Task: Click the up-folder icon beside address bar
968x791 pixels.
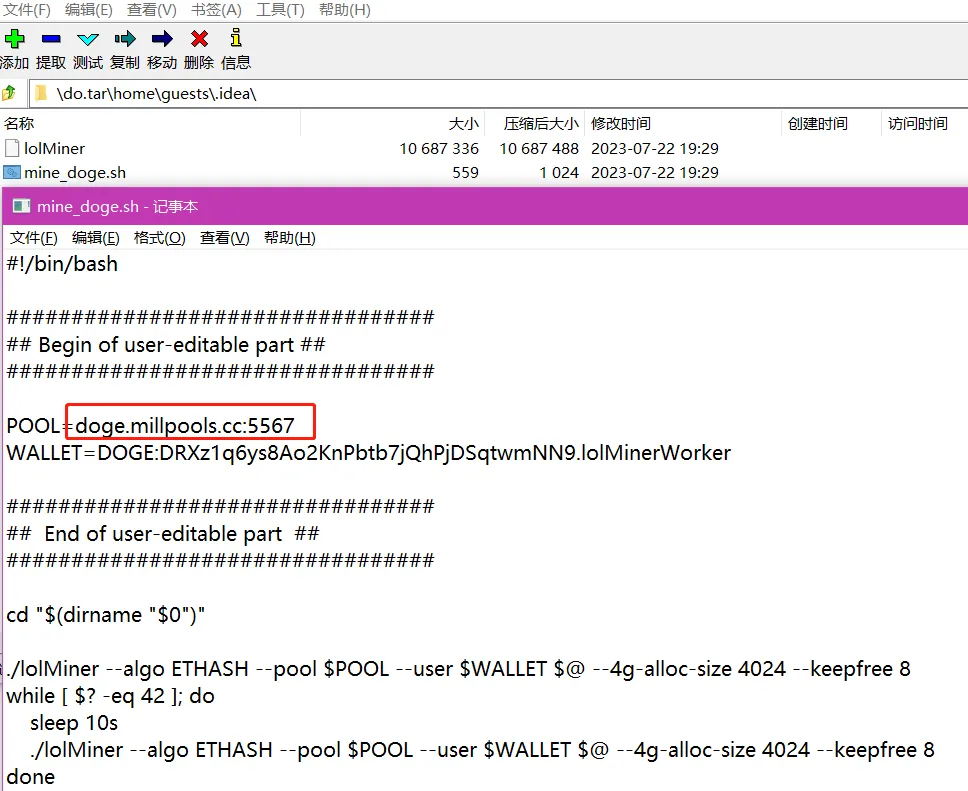Action: click(10, 93)
